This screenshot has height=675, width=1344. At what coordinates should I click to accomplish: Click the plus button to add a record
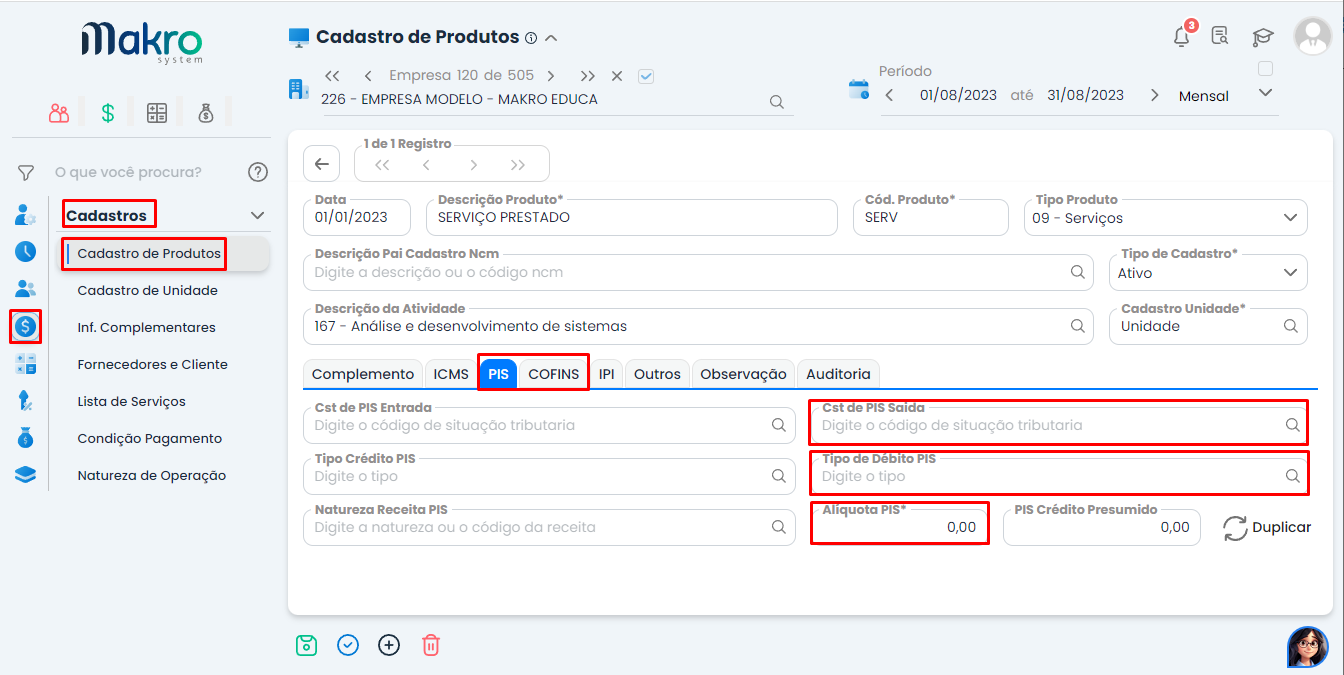coord(389,645)
